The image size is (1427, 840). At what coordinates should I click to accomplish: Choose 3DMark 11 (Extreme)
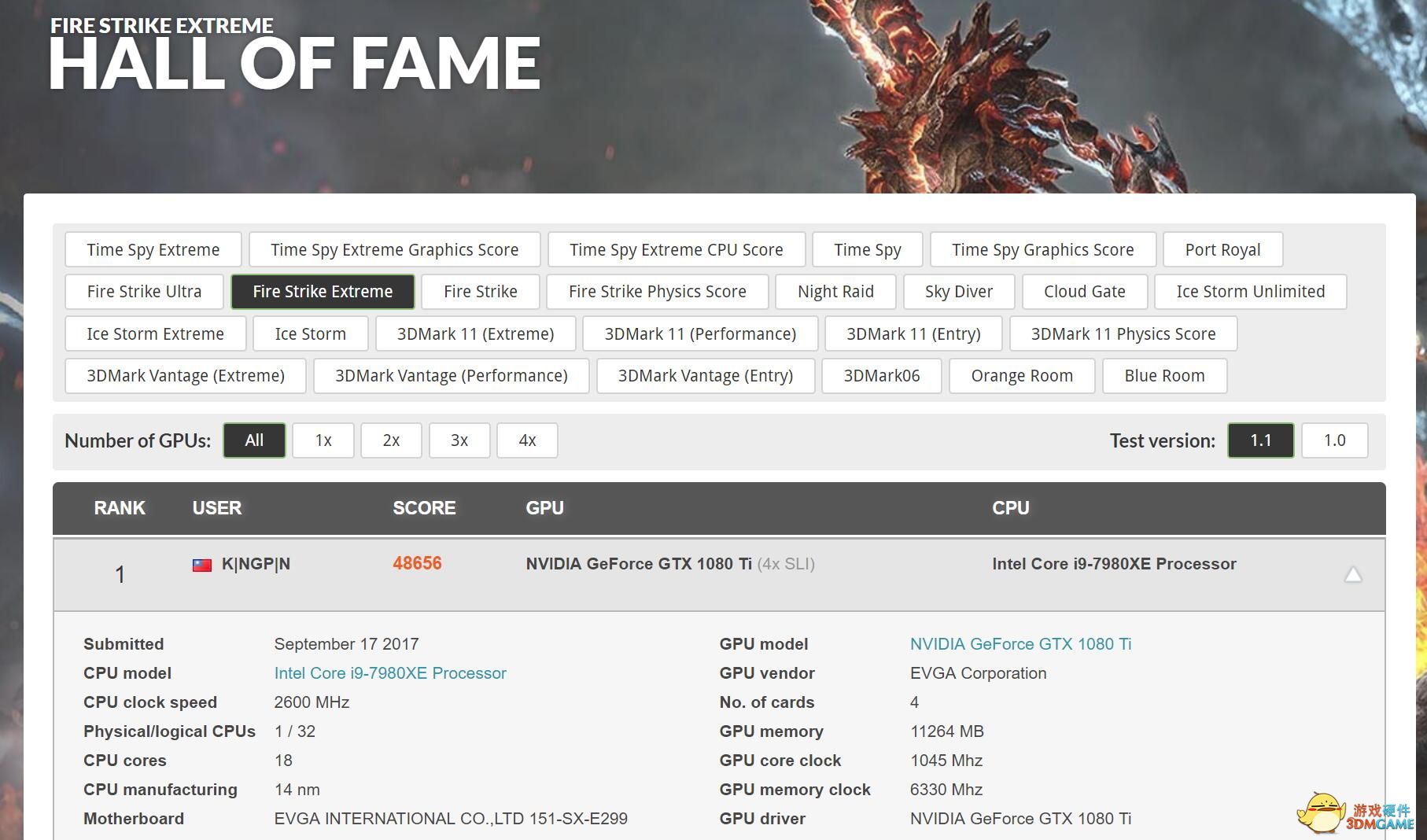coord(476,333)
